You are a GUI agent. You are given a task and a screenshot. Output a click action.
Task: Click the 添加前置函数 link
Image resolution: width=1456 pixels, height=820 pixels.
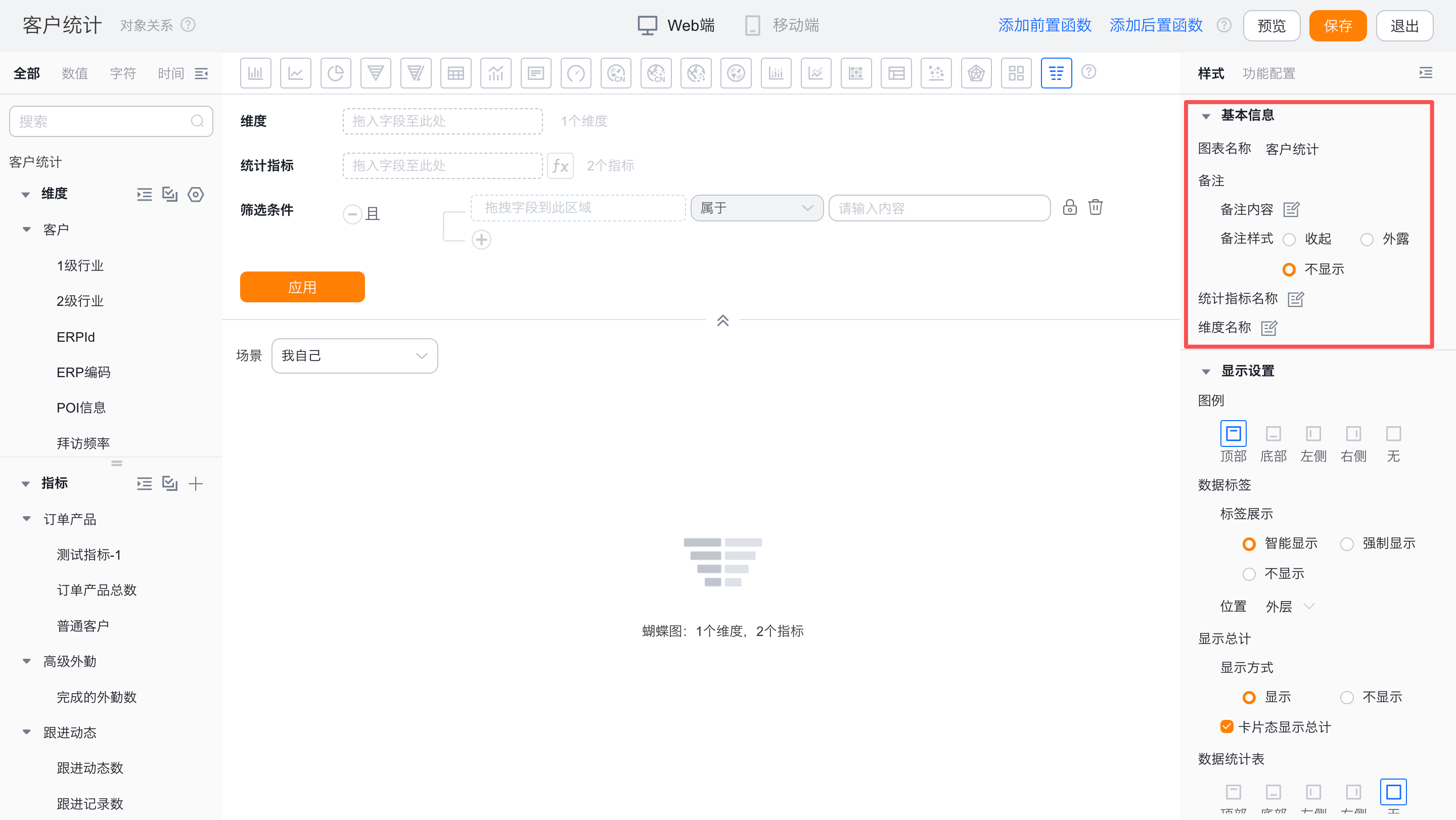1044,25
